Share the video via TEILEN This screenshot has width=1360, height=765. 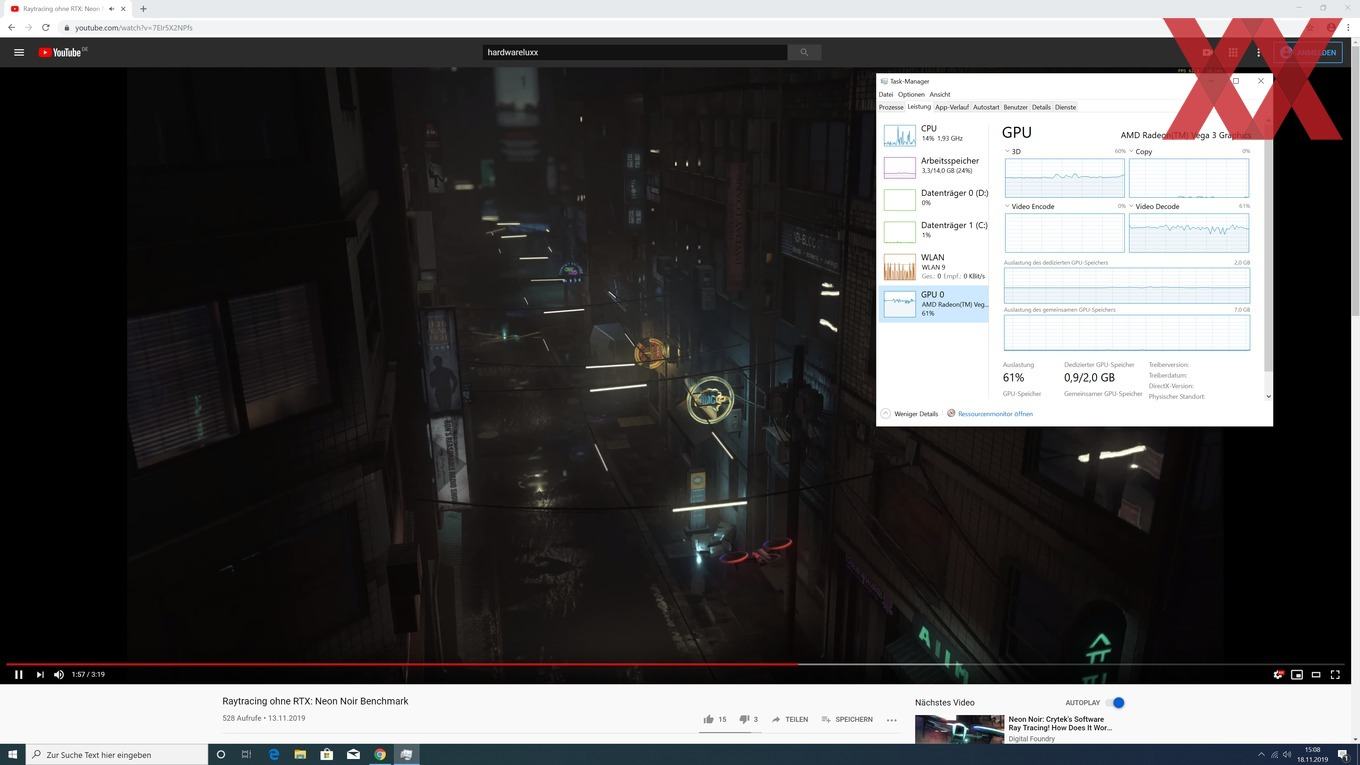(790, 719)
